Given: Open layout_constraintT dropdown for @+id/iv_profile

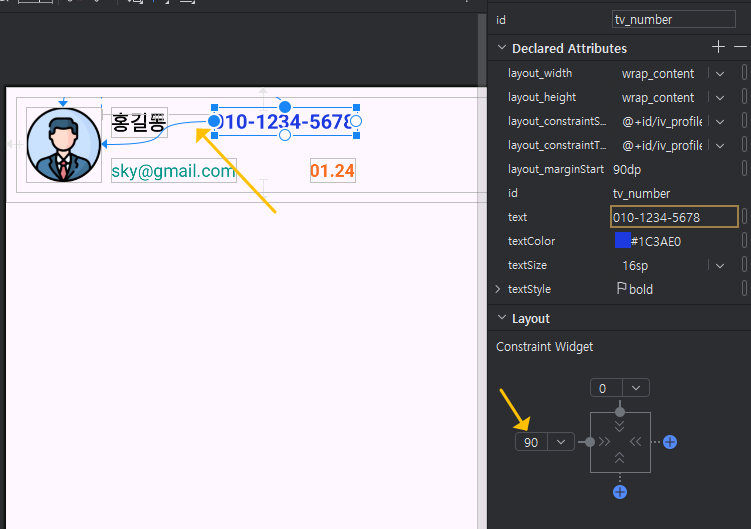Looking at the screenshot, I should coord(720,146).
